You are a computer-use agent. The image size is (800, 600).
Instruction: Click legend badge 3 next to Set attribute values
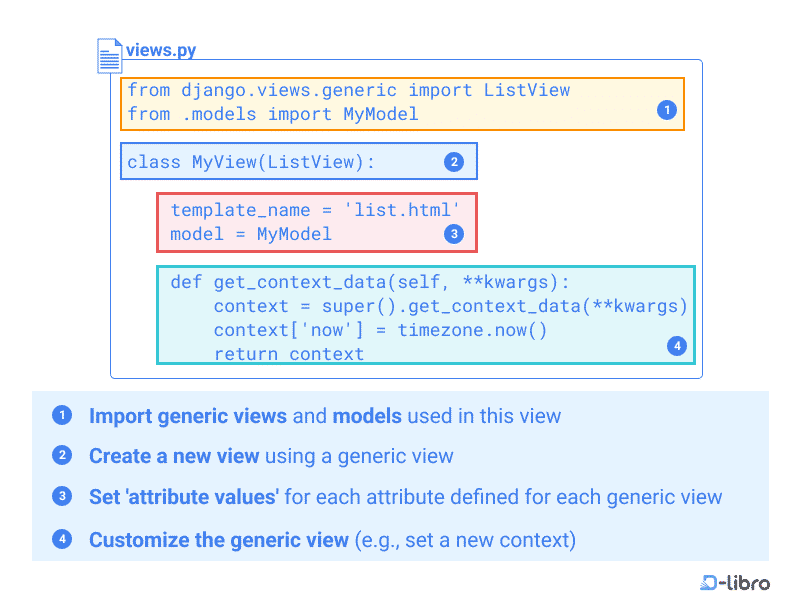click(x=62, y=497)
